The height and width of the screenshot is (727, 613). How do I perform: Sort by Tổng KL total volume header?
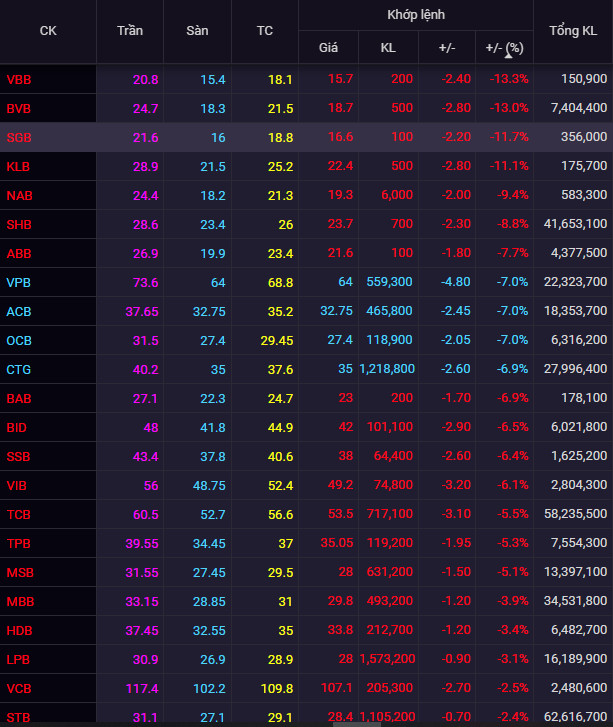(573, 31)
